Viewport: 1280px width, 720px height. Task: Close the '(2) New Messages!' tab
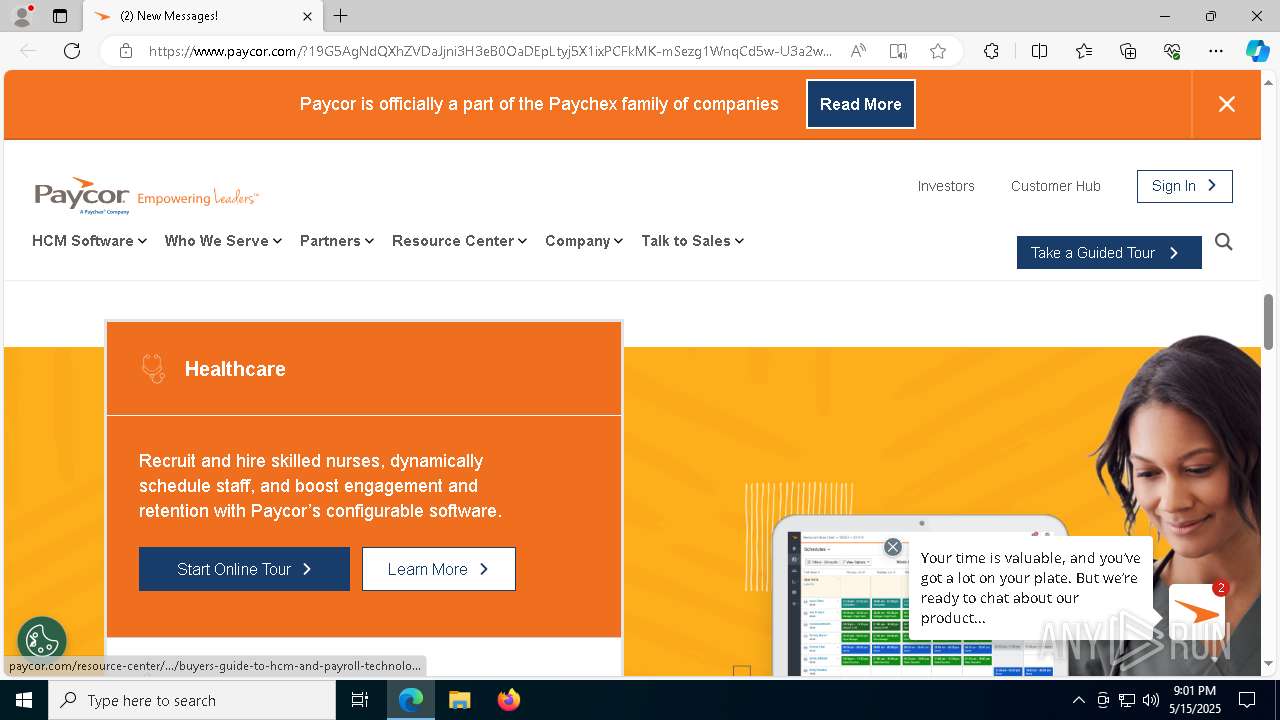pyautogui.click(x=307, y=16)
